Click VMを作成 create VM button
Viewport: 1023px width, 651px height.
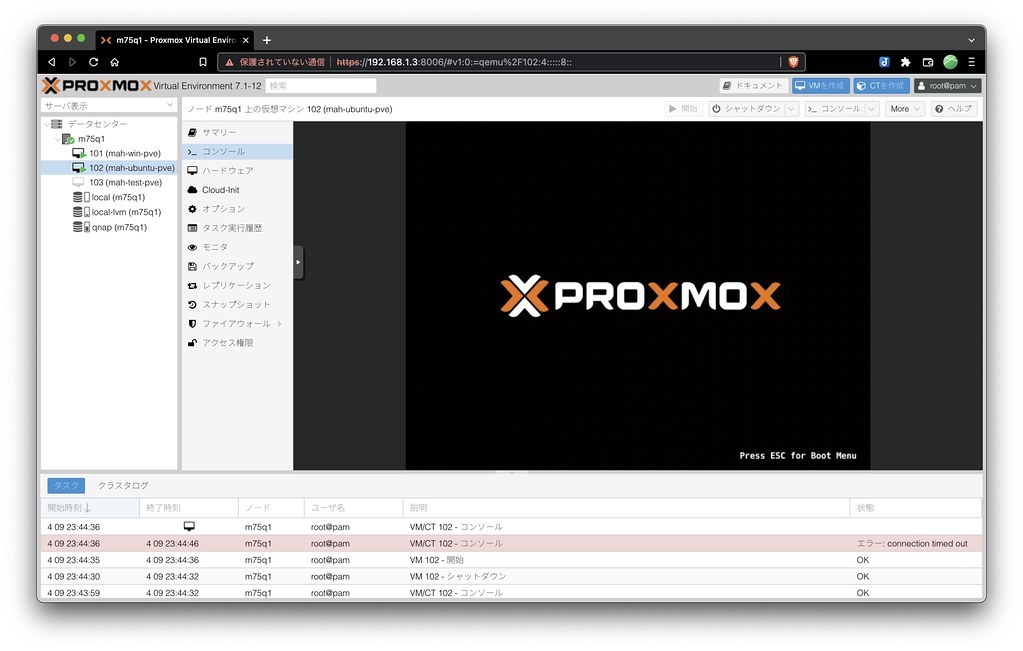(821, 85)
